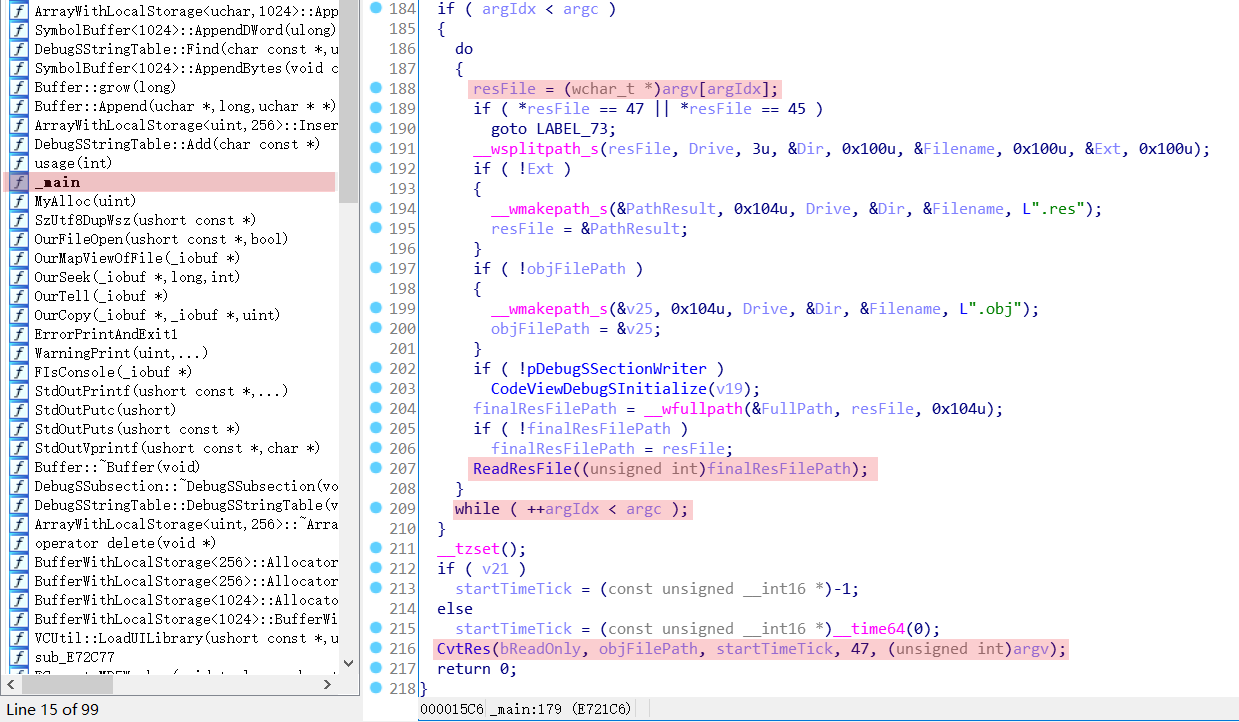1239x722 pixels.
Task: Click the function icon next to MyAlloc(uint)
Action: pos(18,201)
